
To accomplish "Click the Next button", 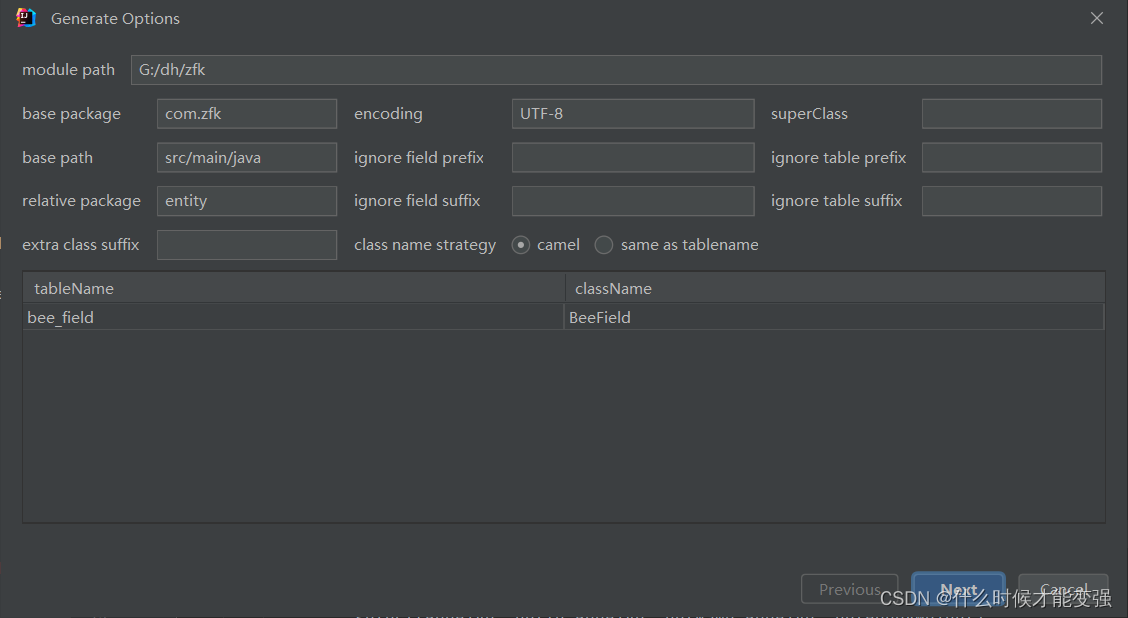I will point(957,589).
